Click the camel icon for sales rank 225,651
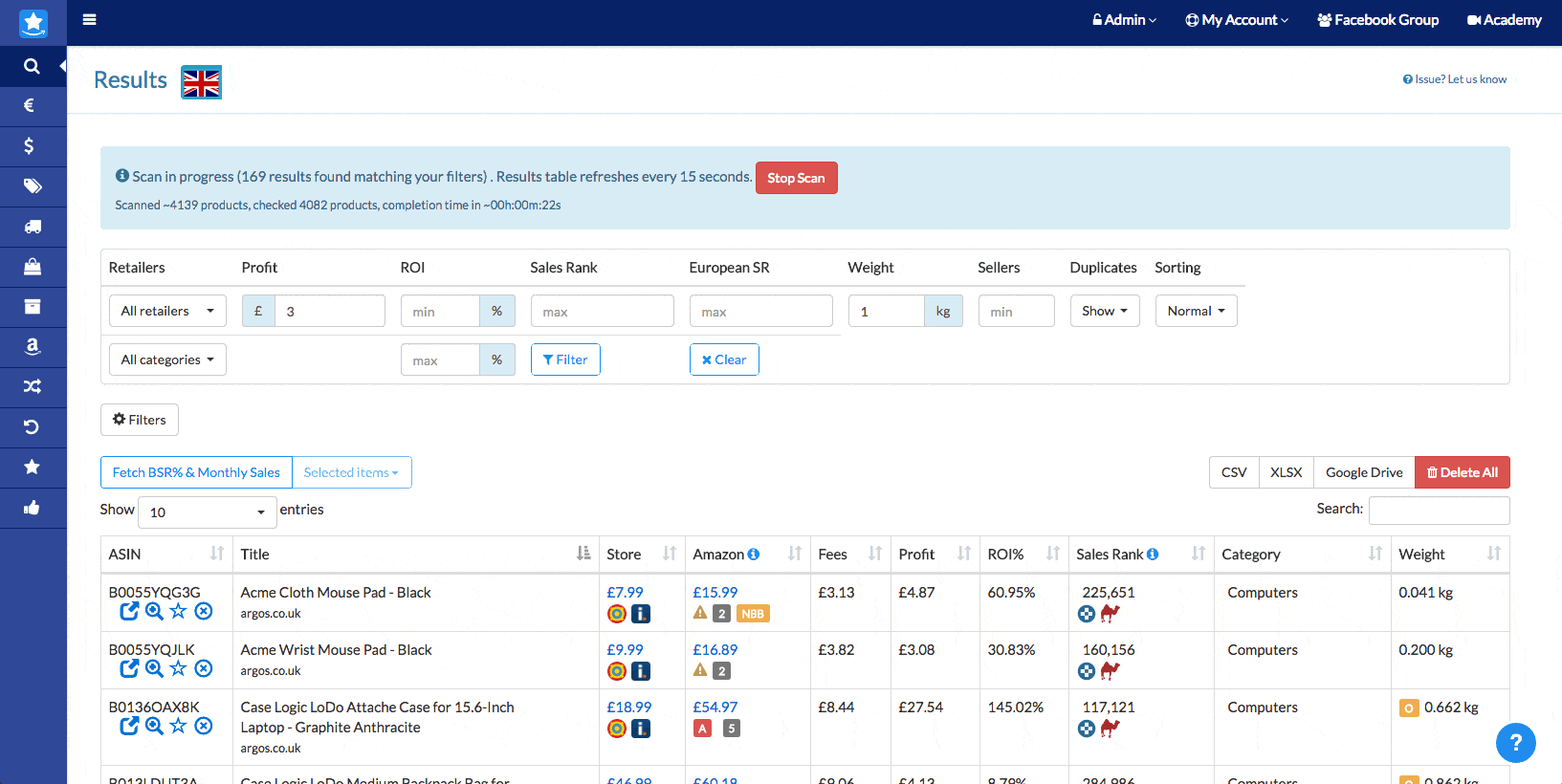Screen dimensions: 1562x784 (x=1110, y=613)
